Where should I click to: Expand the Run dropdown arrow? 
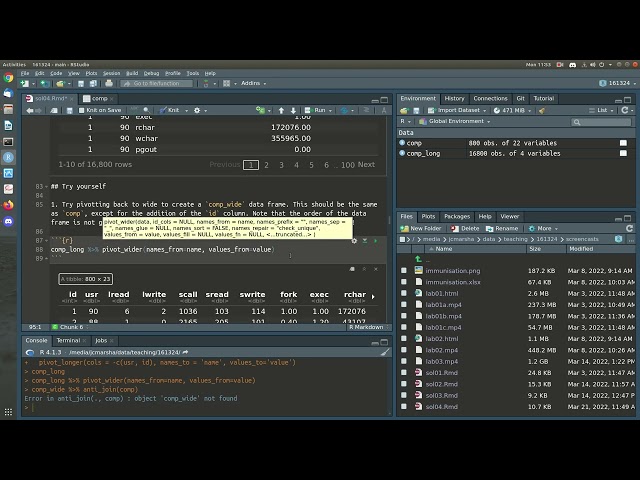pos(330,111)
